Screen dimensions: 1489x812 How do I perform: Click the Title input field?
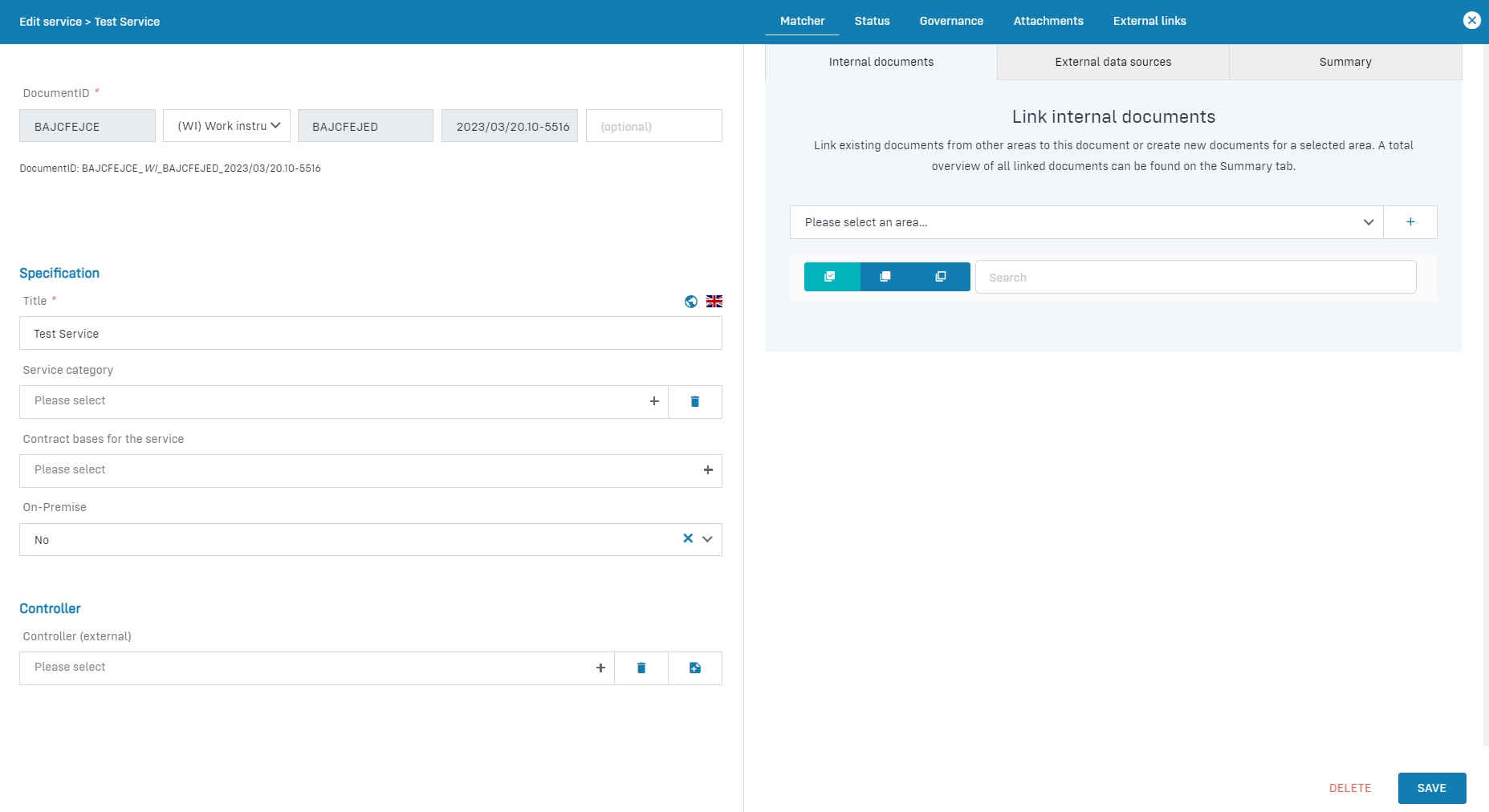coord(370,334)
